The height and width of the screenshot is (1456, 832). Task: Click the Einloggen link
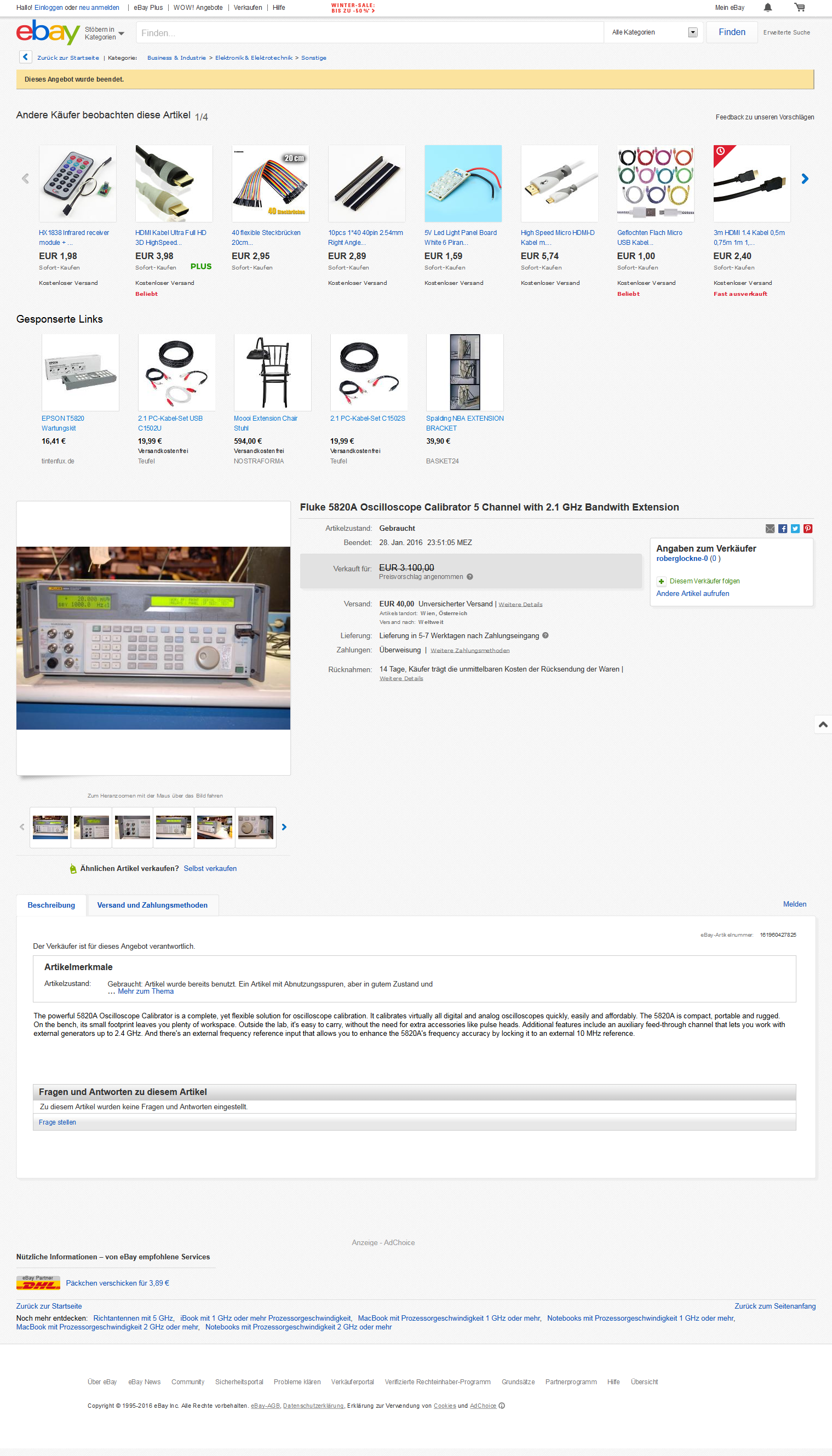(x=49, y=8)
